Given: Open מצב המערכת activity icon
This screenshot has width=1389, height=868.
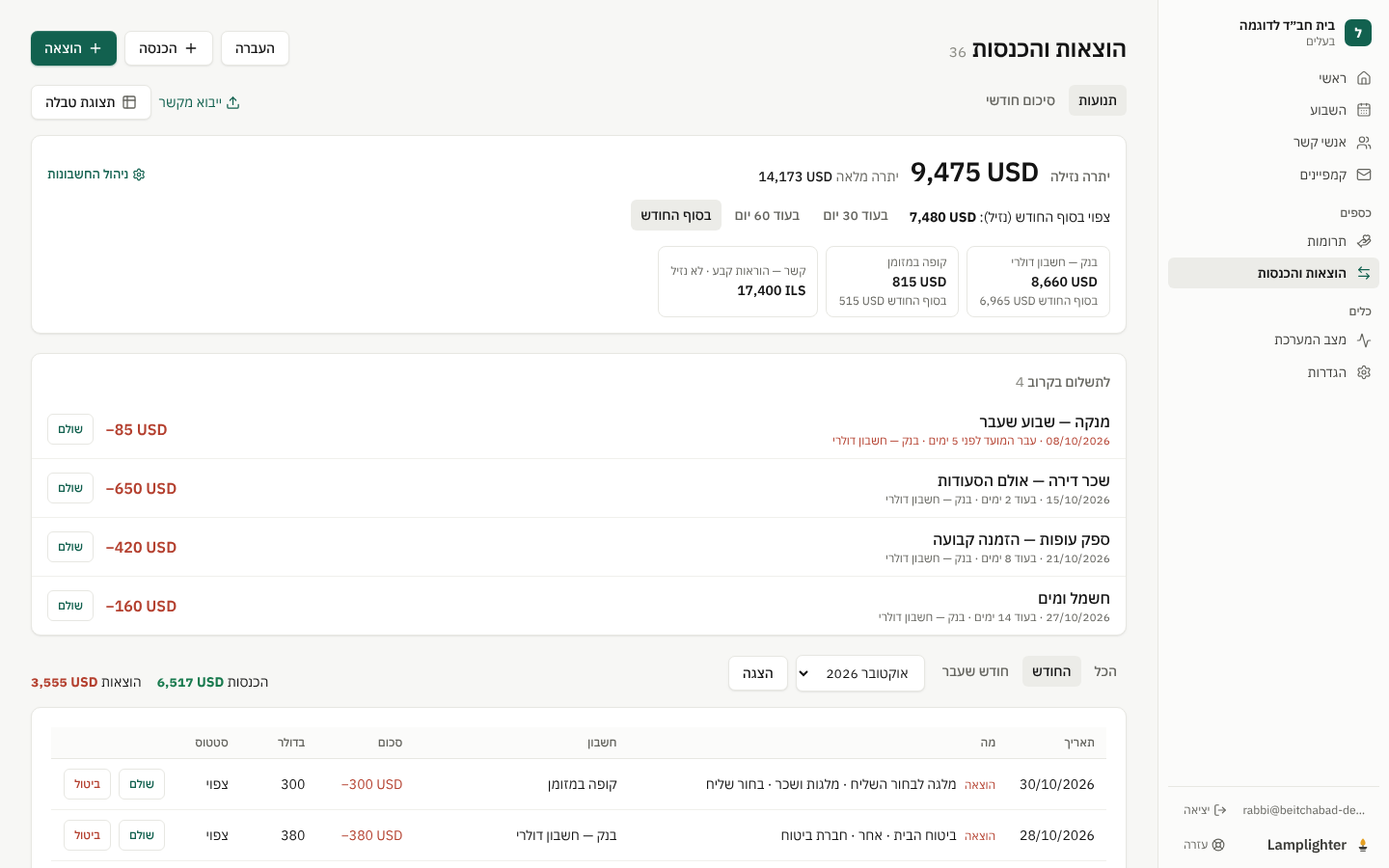Looking at the screenshot, I should (x=1363, y=339).
